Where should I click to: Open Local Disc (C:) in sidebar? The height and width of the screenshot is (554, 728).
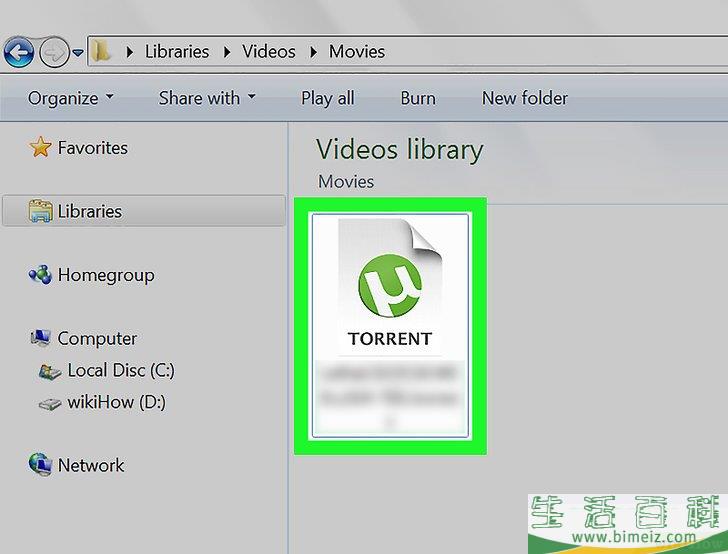coord(121,371)
